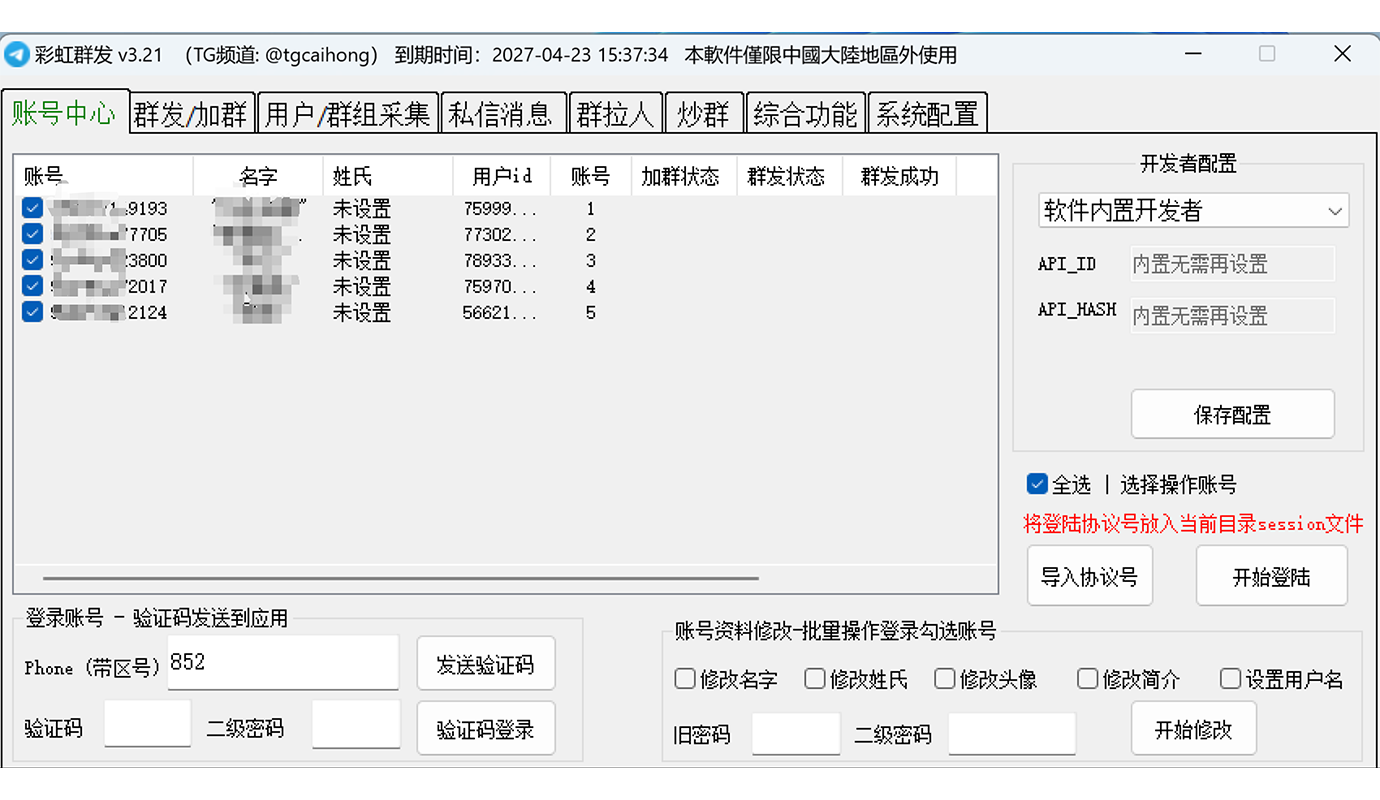Image resolution: width=1380 pixels, height=800 pixels.
Task: Uncheck the first account row checkbox
Action: tap(31, 208)
